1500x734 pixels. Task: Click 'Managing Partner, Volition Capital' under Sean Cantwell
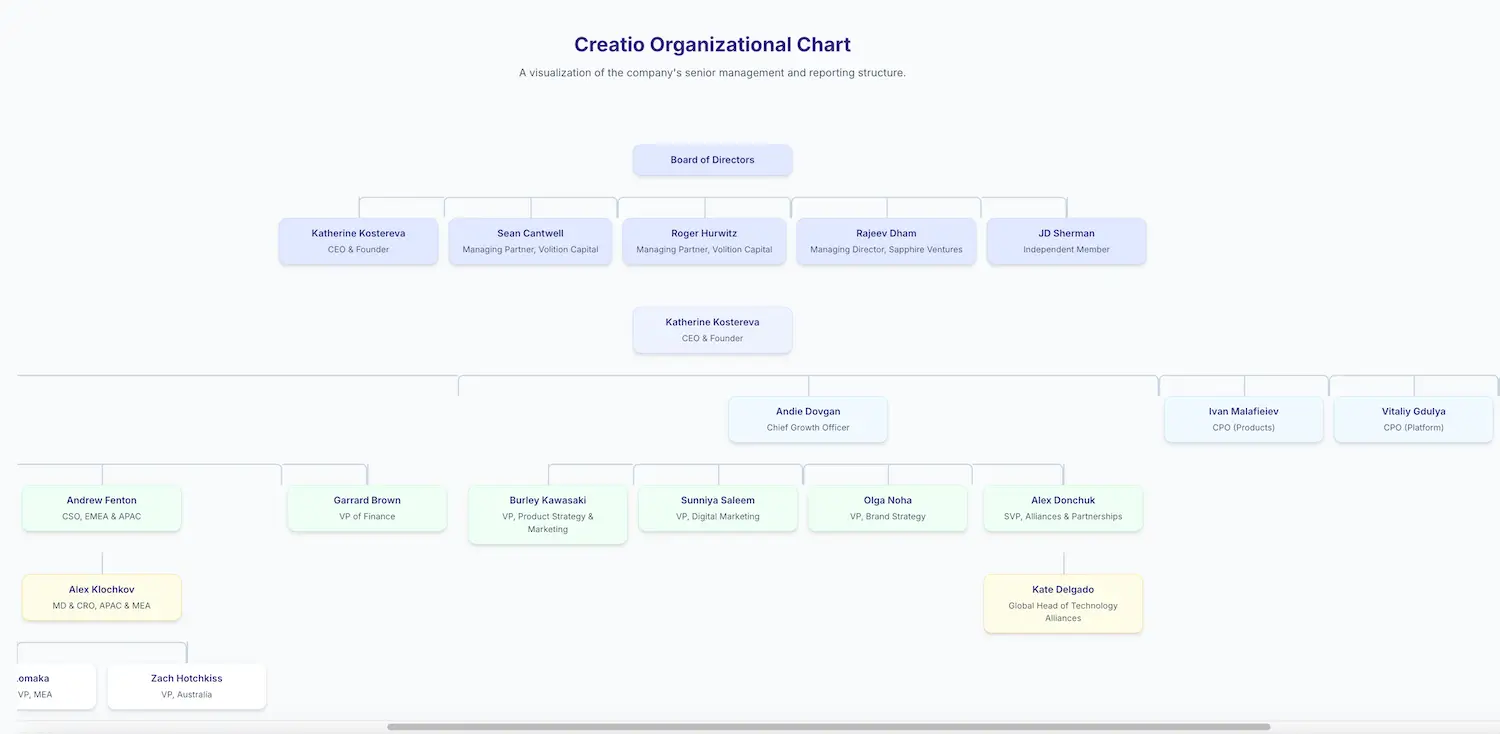(x=530, y=250)
